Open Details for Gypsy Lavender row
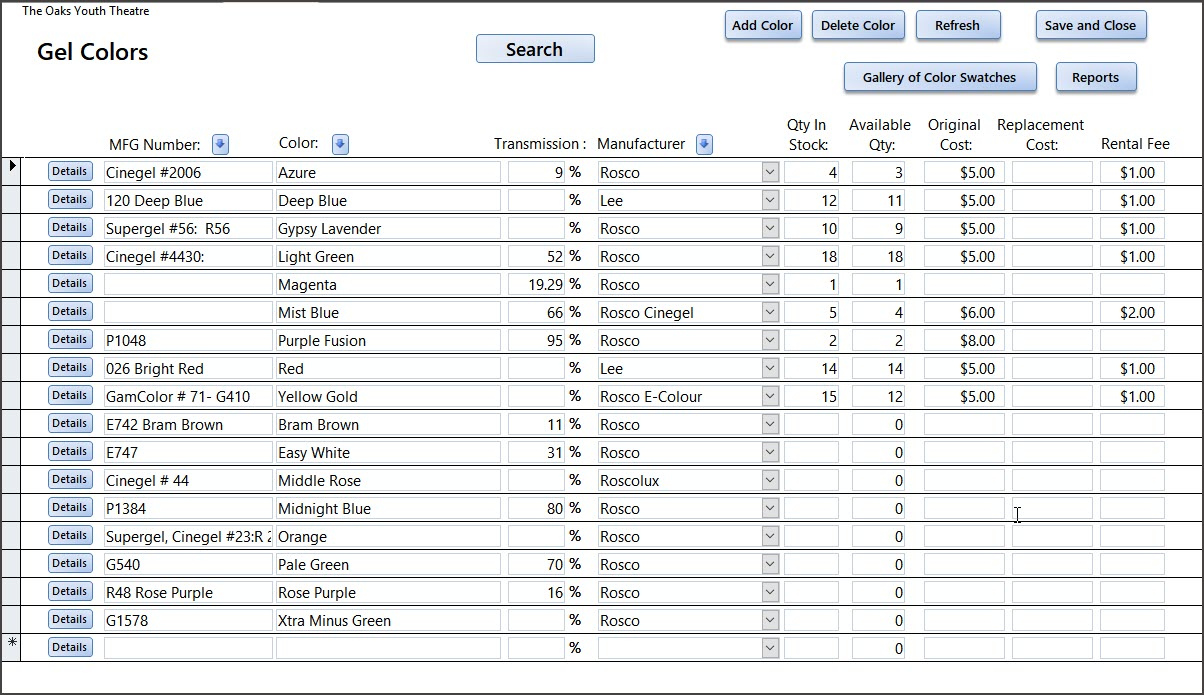Screen dimensions: 1204x695 pos(70,228)
